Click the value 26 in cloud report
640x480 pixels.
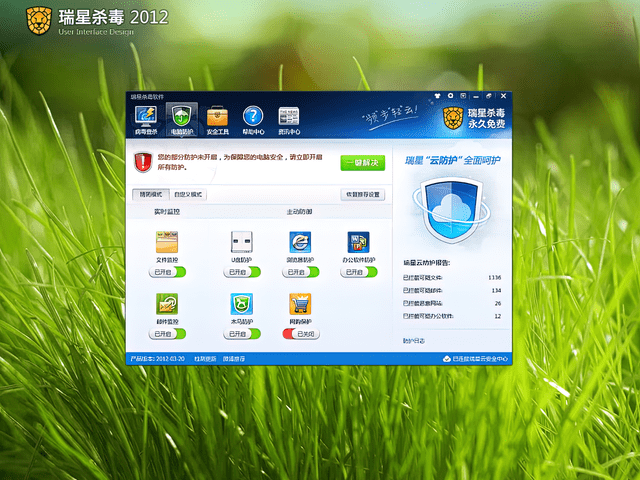click(x=498, y=303)
